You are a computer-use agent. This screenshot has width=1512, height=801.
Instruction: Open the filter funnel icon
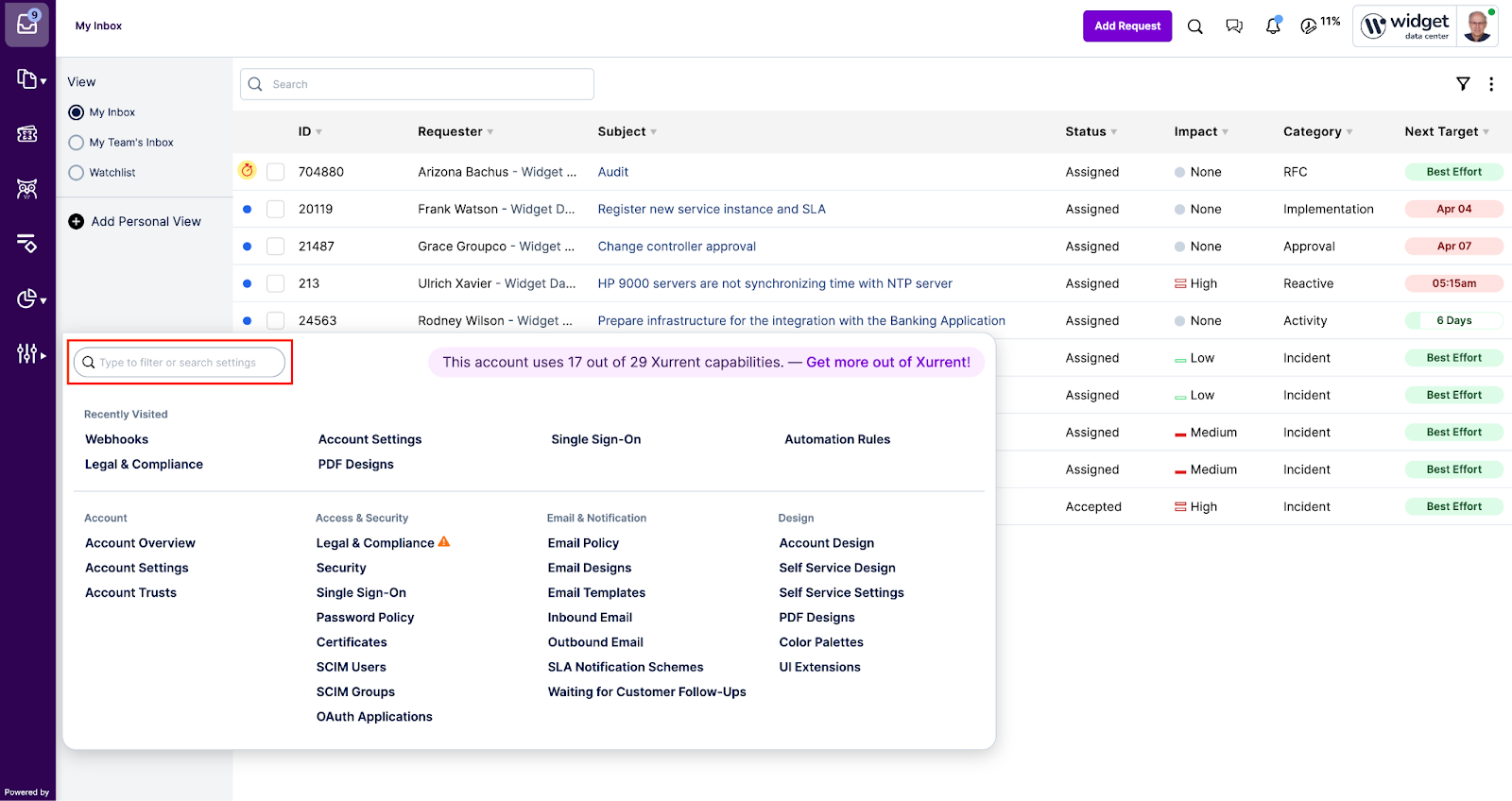1463,84
